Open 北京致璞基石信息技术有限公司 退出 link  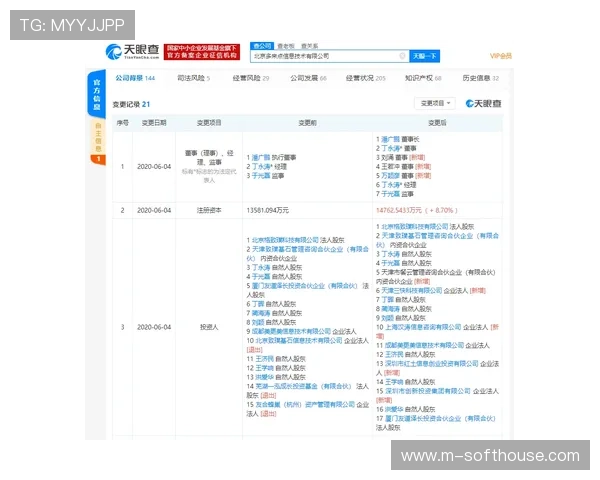pos(299,341)
